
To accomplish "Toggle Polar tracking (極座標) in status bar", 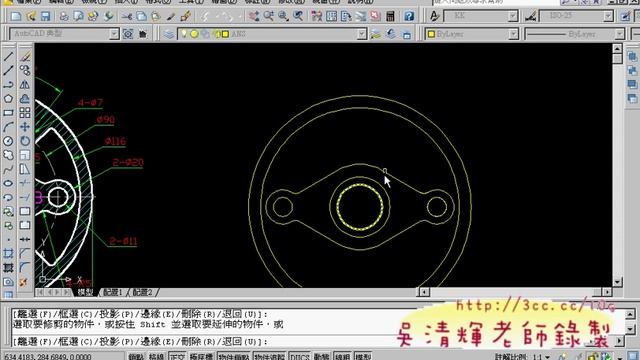I will 201,356.
